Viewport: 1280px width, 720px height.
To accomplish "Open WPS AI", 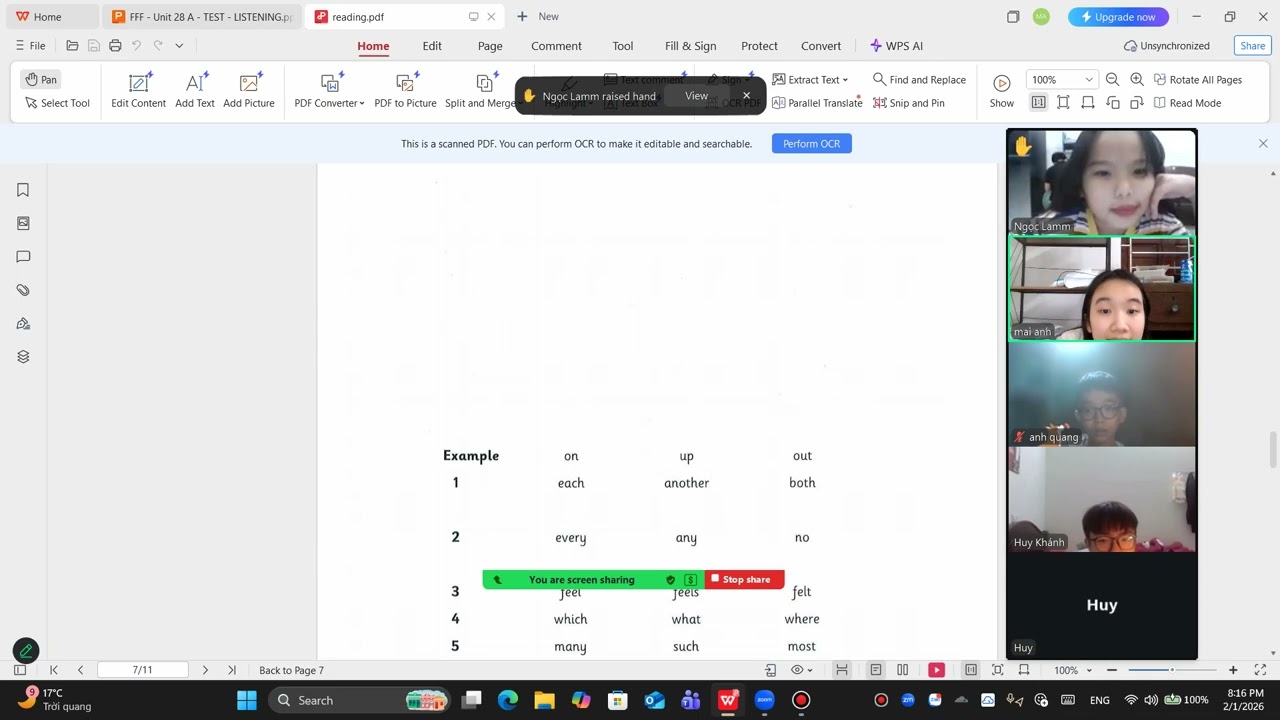I will click(896, 46).
